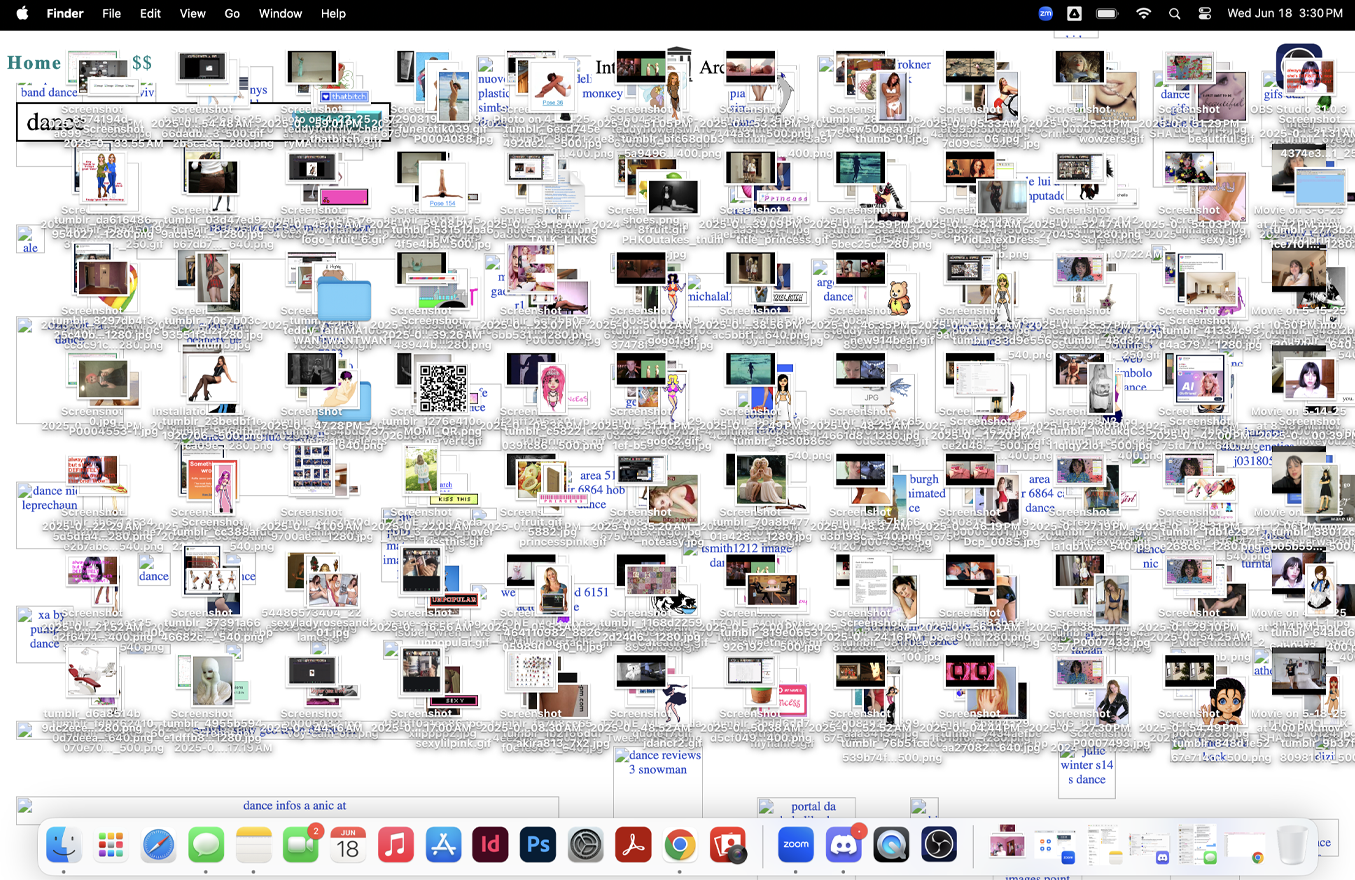
Task: Click the Zoom status menu bar icon
Action: 1046,14
